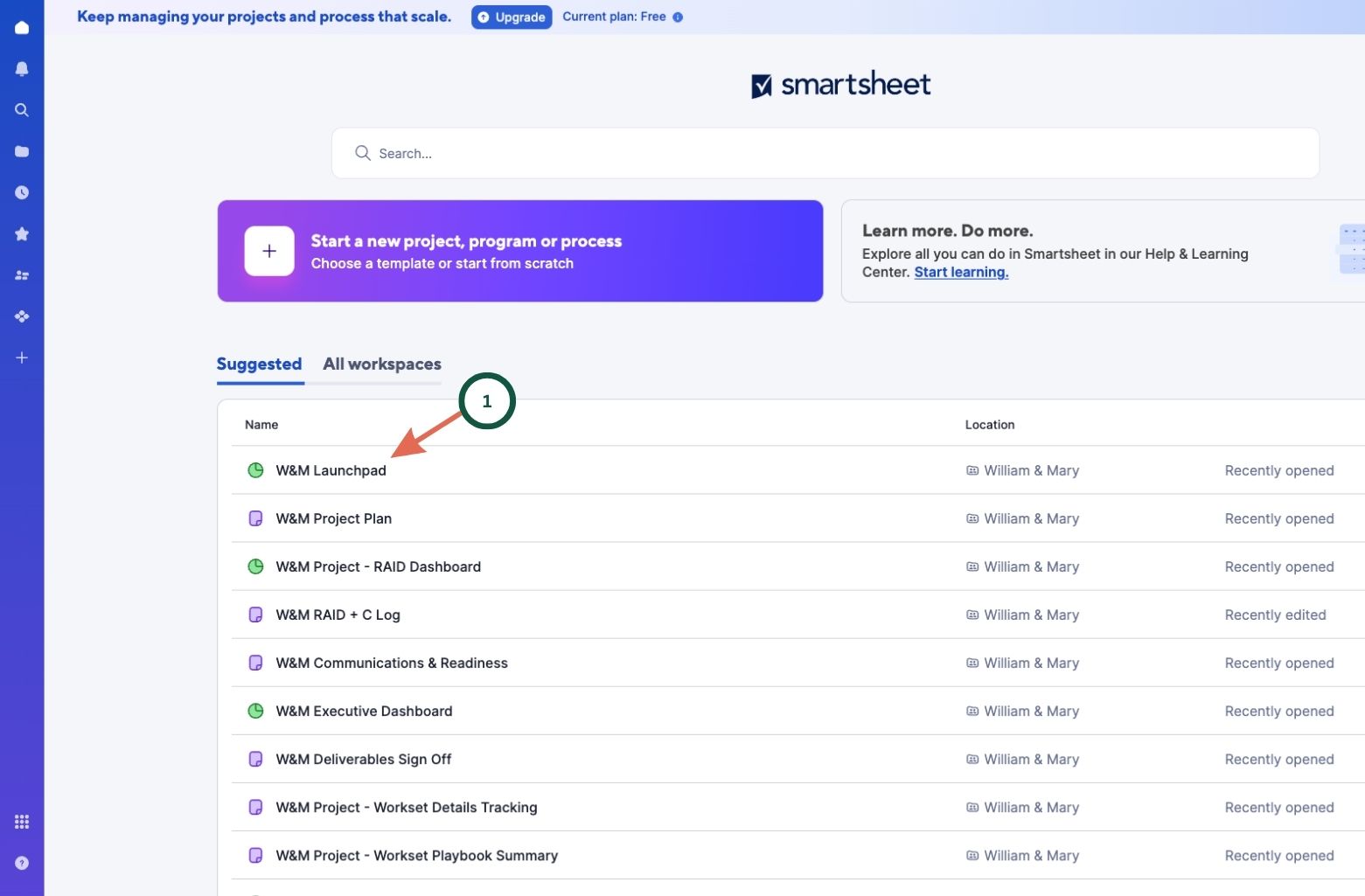Viewport: 1365px width, 896px height.
Task: Open W&M Project - Workset Details Tracking
Action: pos(406,807)
